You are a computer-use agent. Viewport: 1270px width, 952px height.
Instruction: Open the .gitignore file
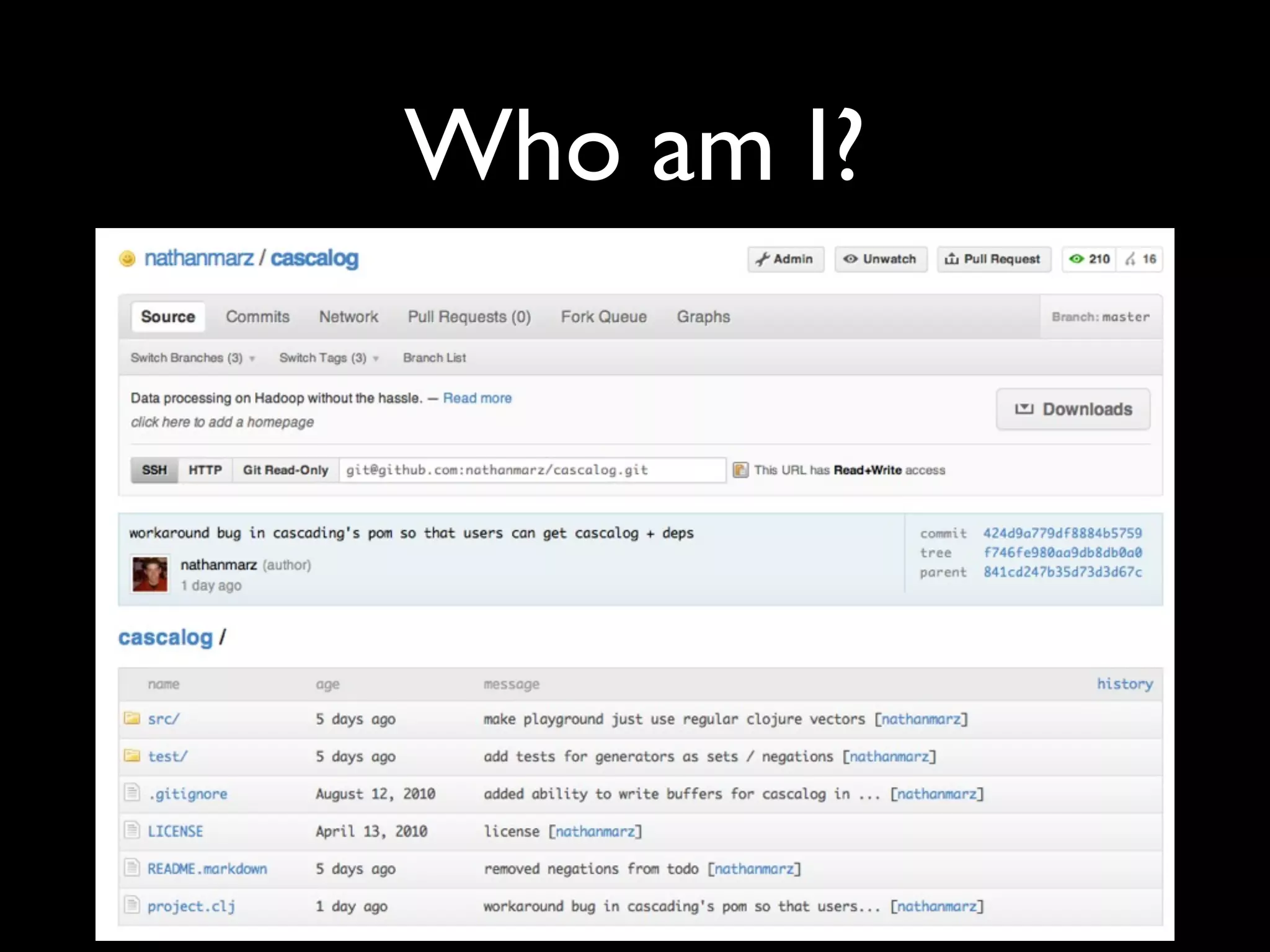click(187, 794)
